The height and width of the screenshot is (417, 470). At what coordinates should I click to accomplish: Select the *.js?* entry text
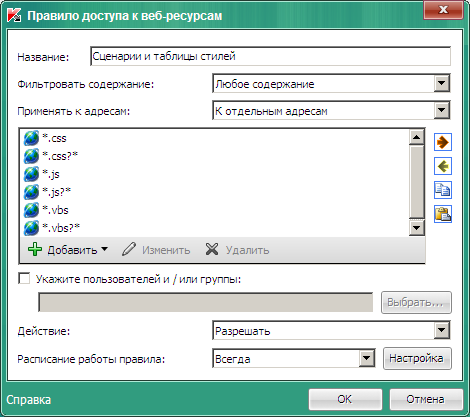coord(57,192)
